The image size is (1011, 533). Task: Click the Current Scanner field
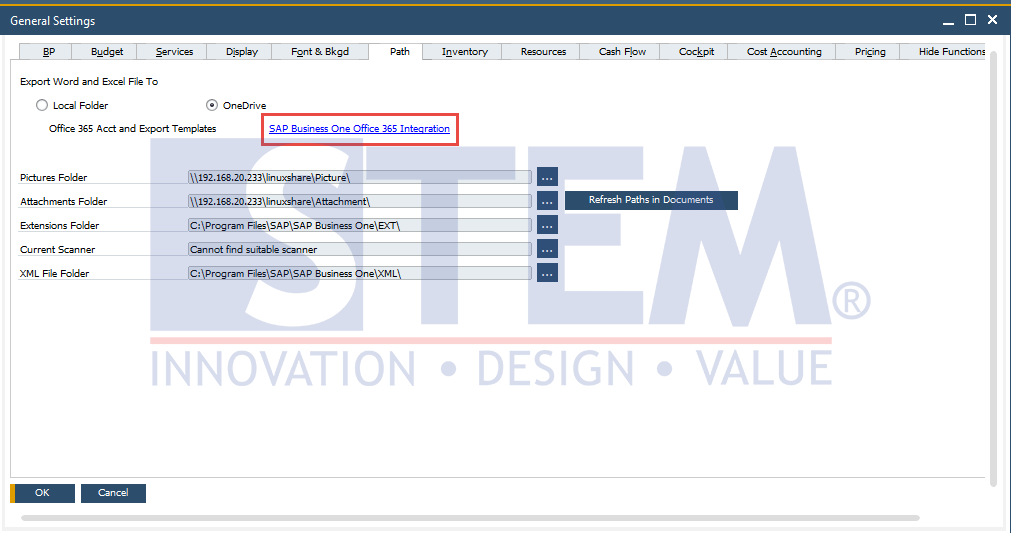coord(360,249)
